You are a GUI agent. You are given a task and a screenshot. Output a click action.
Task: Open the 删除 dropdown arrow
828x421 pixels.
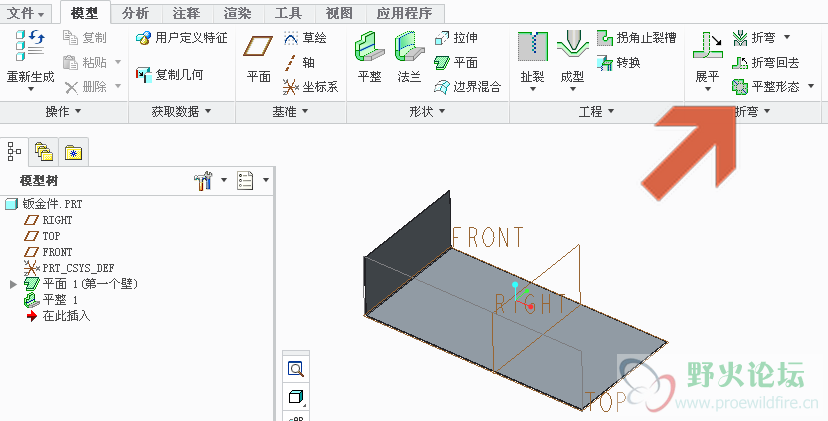point(118,86)
